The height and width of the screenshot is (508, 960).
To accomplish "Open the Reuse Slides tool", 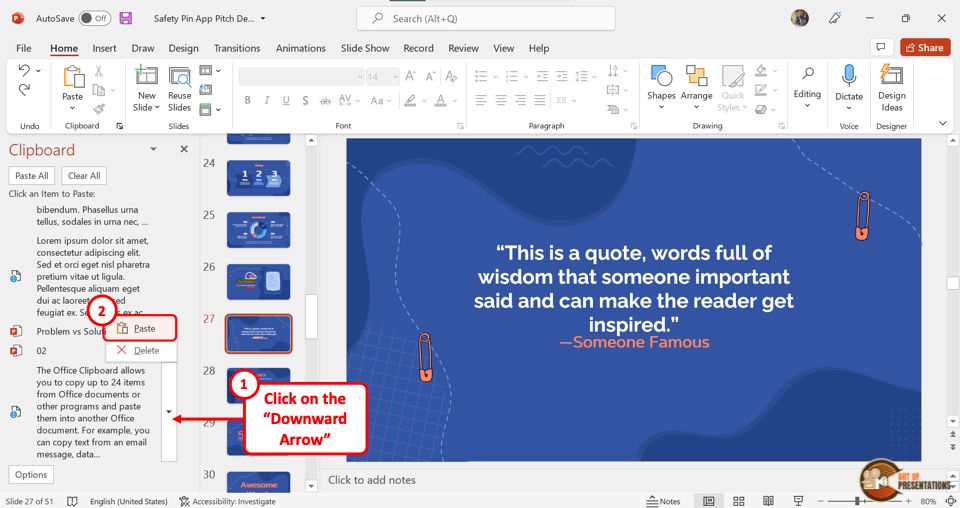I will 179,89.
